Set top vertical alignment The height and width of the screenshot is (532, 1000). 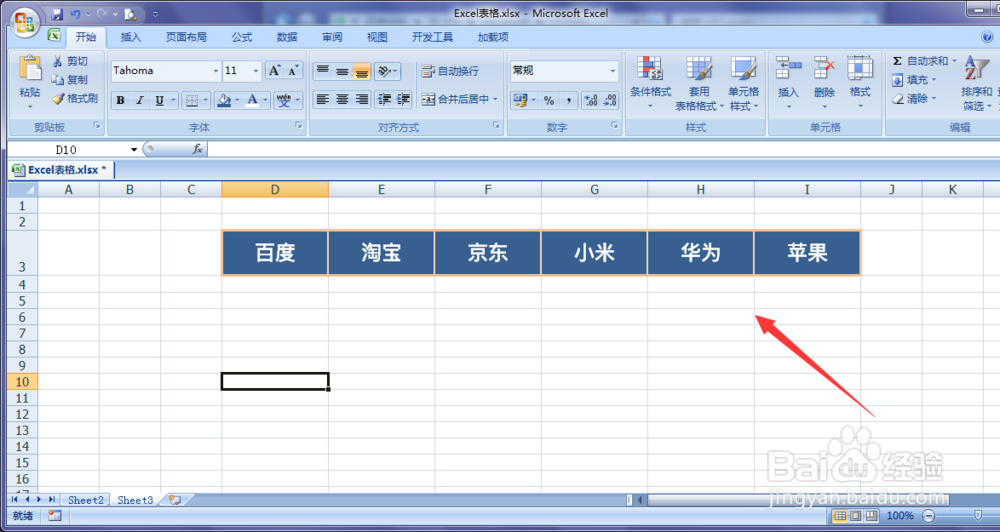pos(323,71)
